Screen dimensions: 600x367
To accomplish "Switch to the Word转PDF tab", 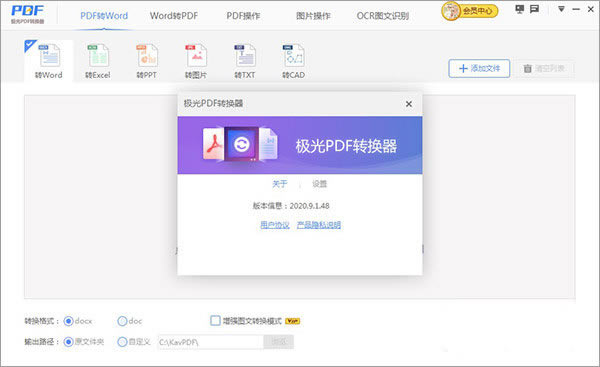I will [x=174, y=16].
